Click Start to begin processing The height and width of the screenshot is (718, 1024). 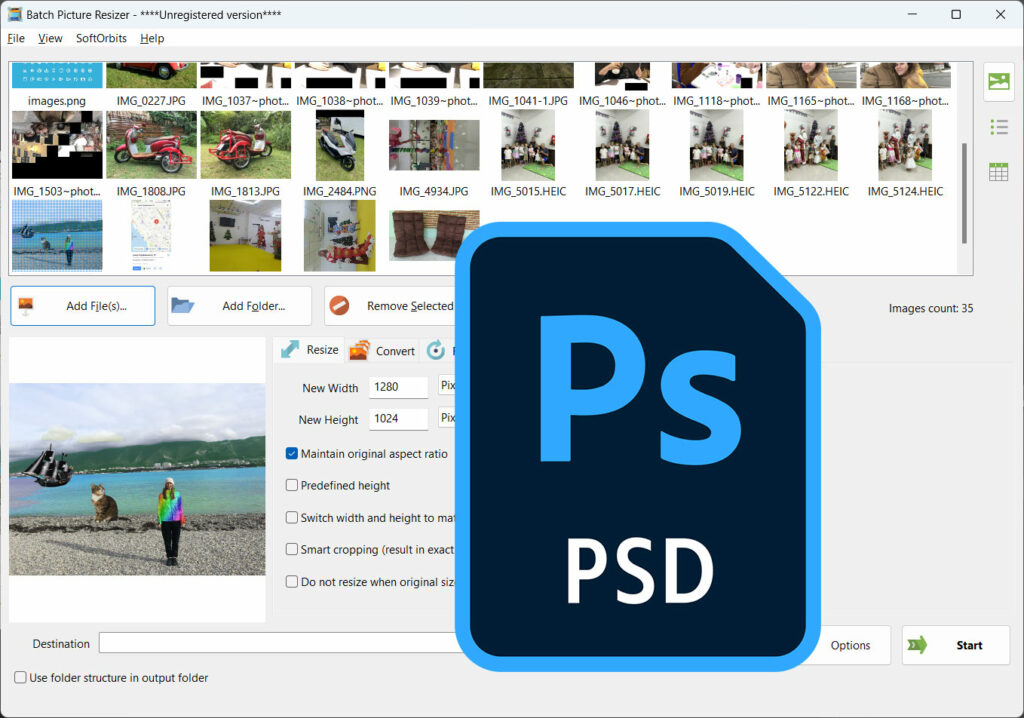[x=956, y=645]
